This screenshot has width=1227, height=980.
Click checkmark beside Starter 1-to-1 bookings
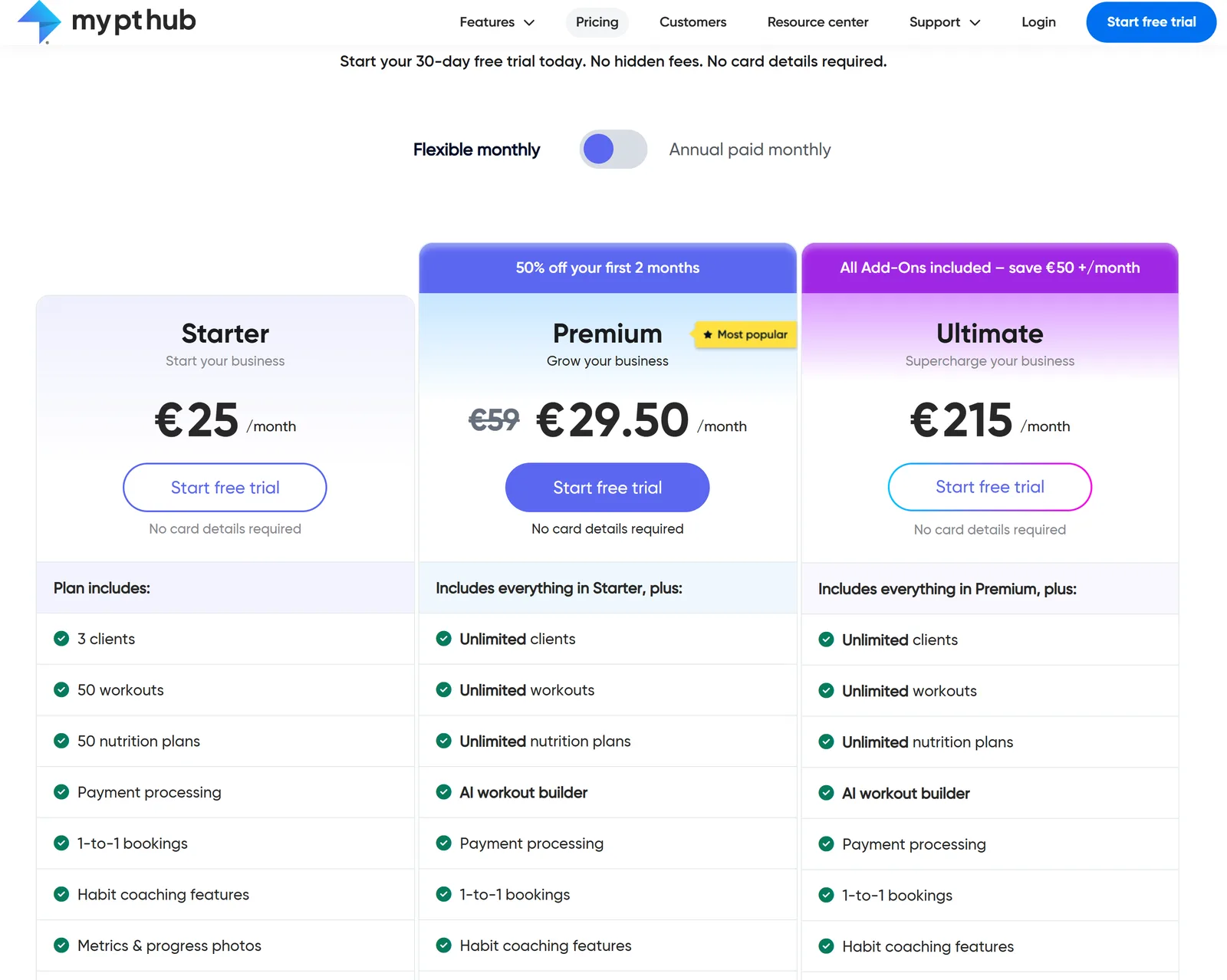(x=61, y=843)
